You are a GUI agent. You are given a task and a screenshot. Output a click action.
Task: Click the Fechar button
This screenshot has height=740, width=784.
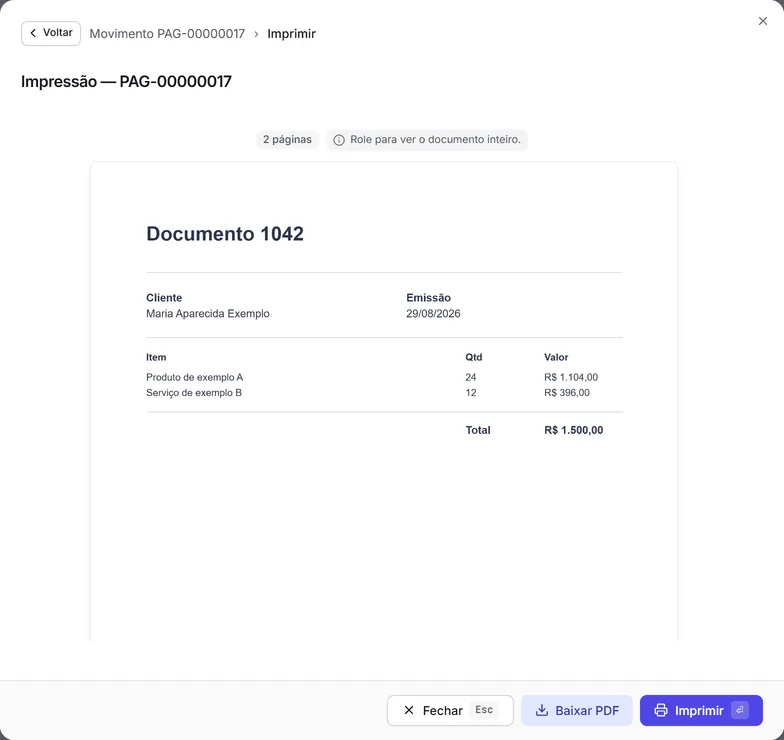(450, 710)
